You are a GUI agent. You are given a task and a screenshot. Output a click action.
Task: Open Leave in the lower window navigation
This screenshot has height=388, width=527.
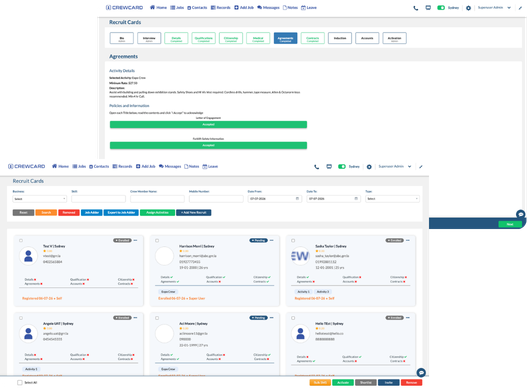click(210, 166)
